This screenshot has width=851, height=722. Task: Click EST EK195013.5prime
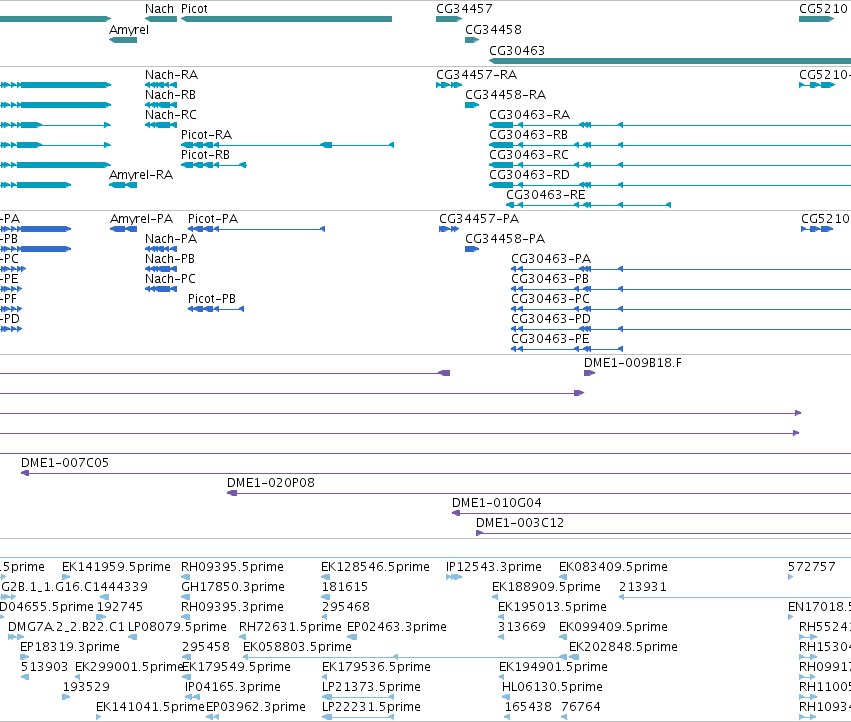click(x=552, y=607)
